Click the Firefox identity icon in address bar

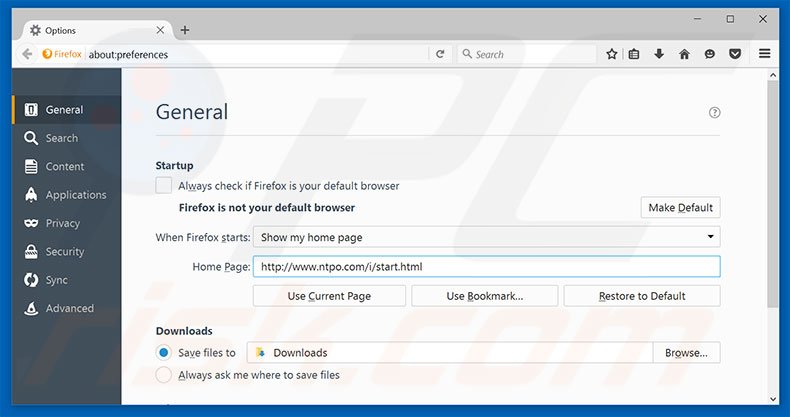click(x=62, y=54)
